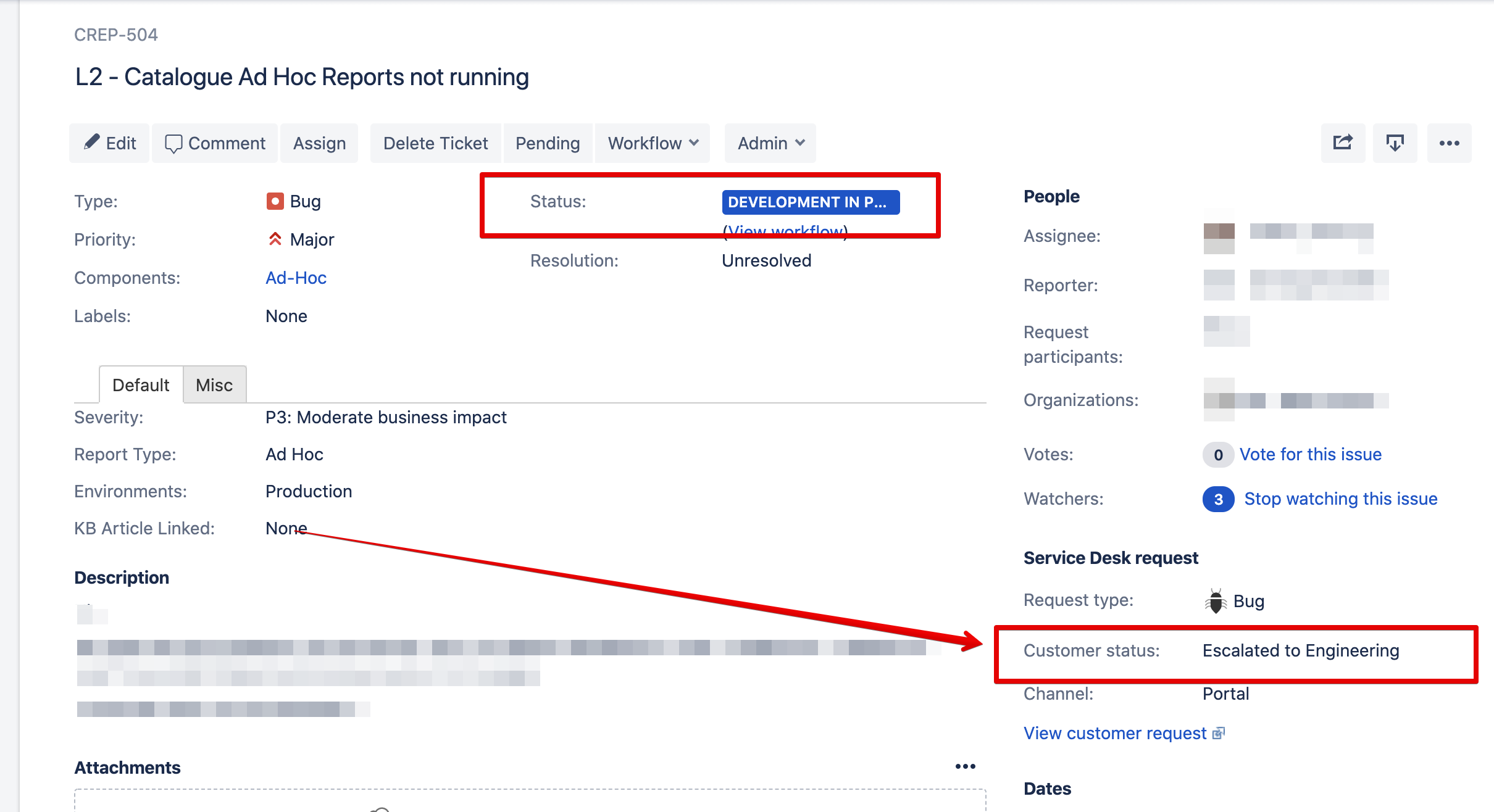Click the assignee avatar

(x=1219, y=239)
